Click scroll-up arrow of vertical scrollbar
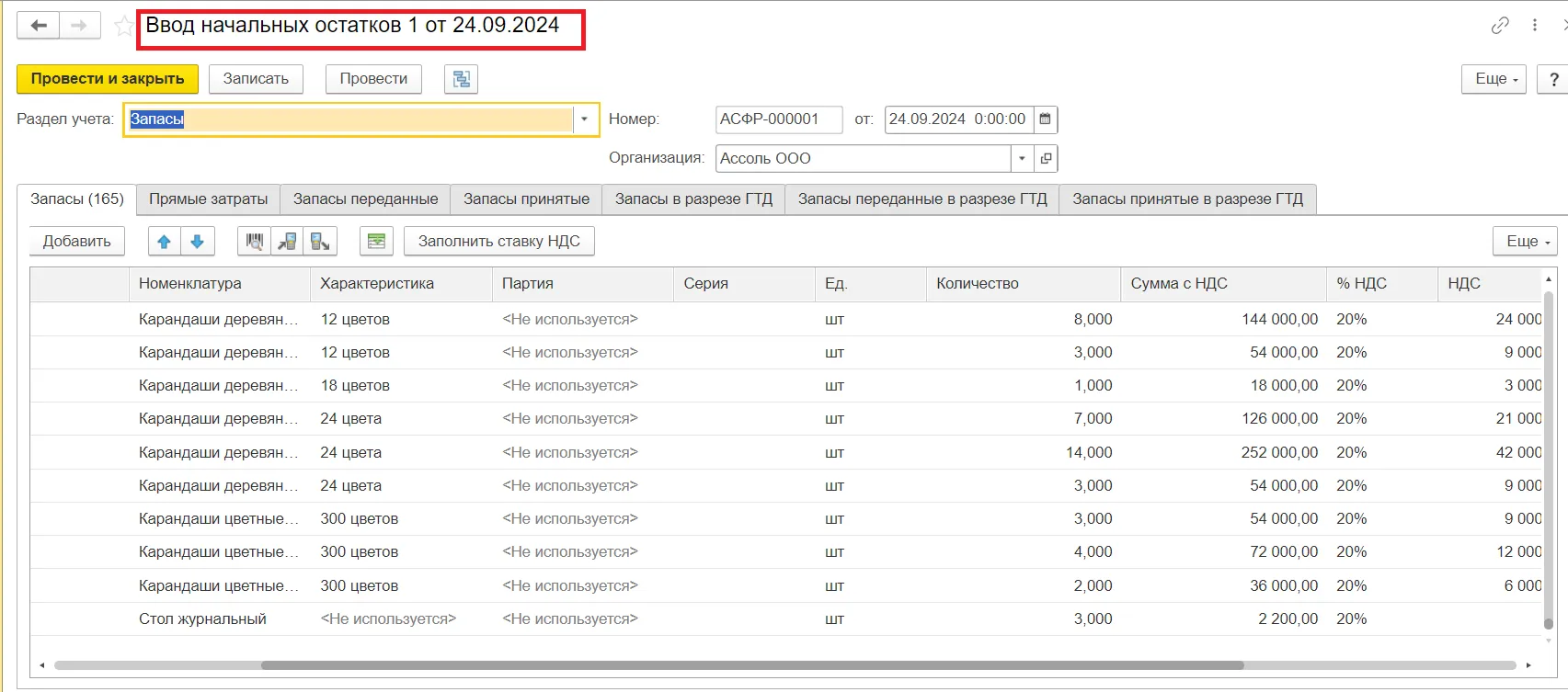Viewport: 1568px width, 692px height. pyautogui.click(x=1549, y=278)
